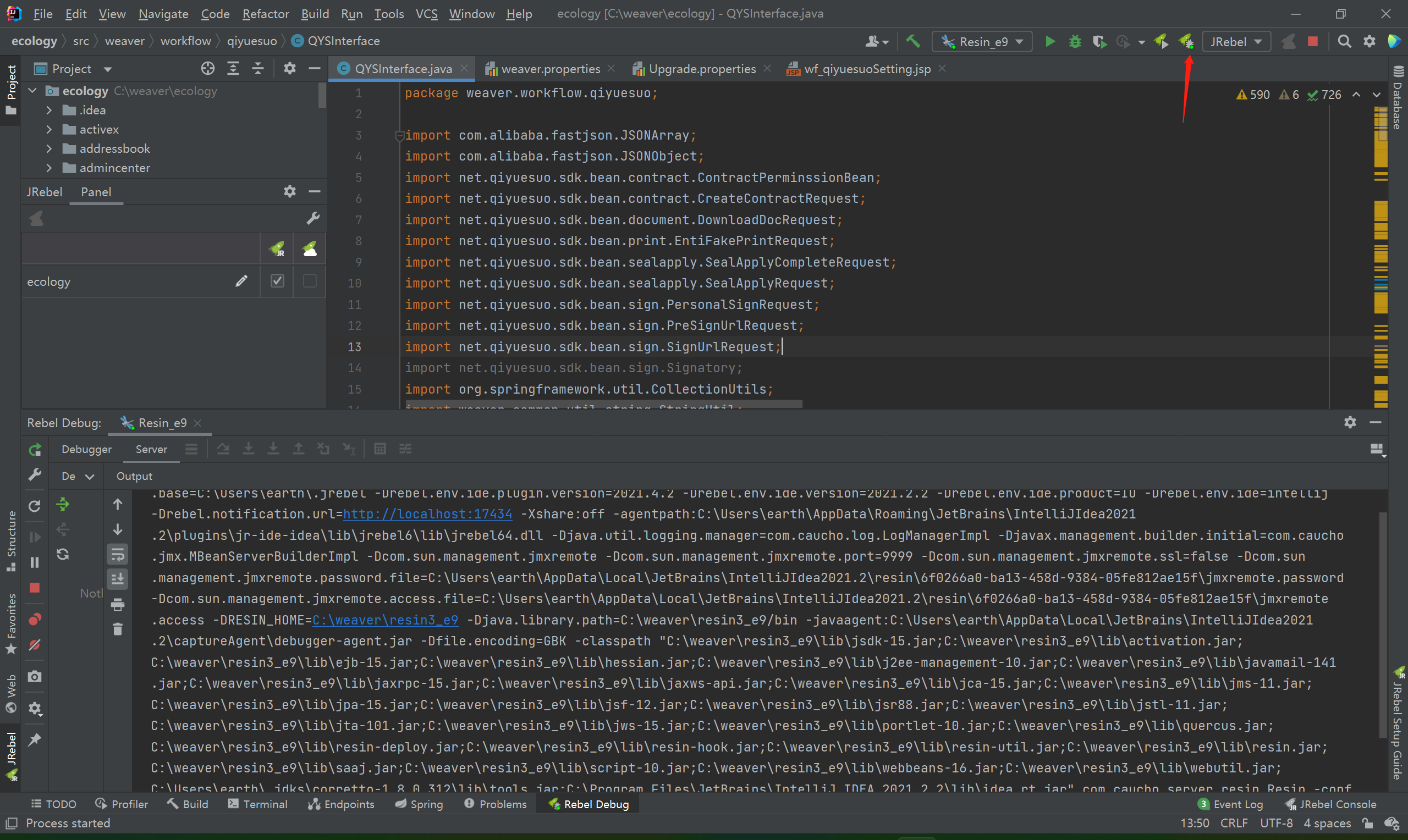Expand addressbook folder
This screenshot has height=840, width=1408.
click(x=49, y=148)
